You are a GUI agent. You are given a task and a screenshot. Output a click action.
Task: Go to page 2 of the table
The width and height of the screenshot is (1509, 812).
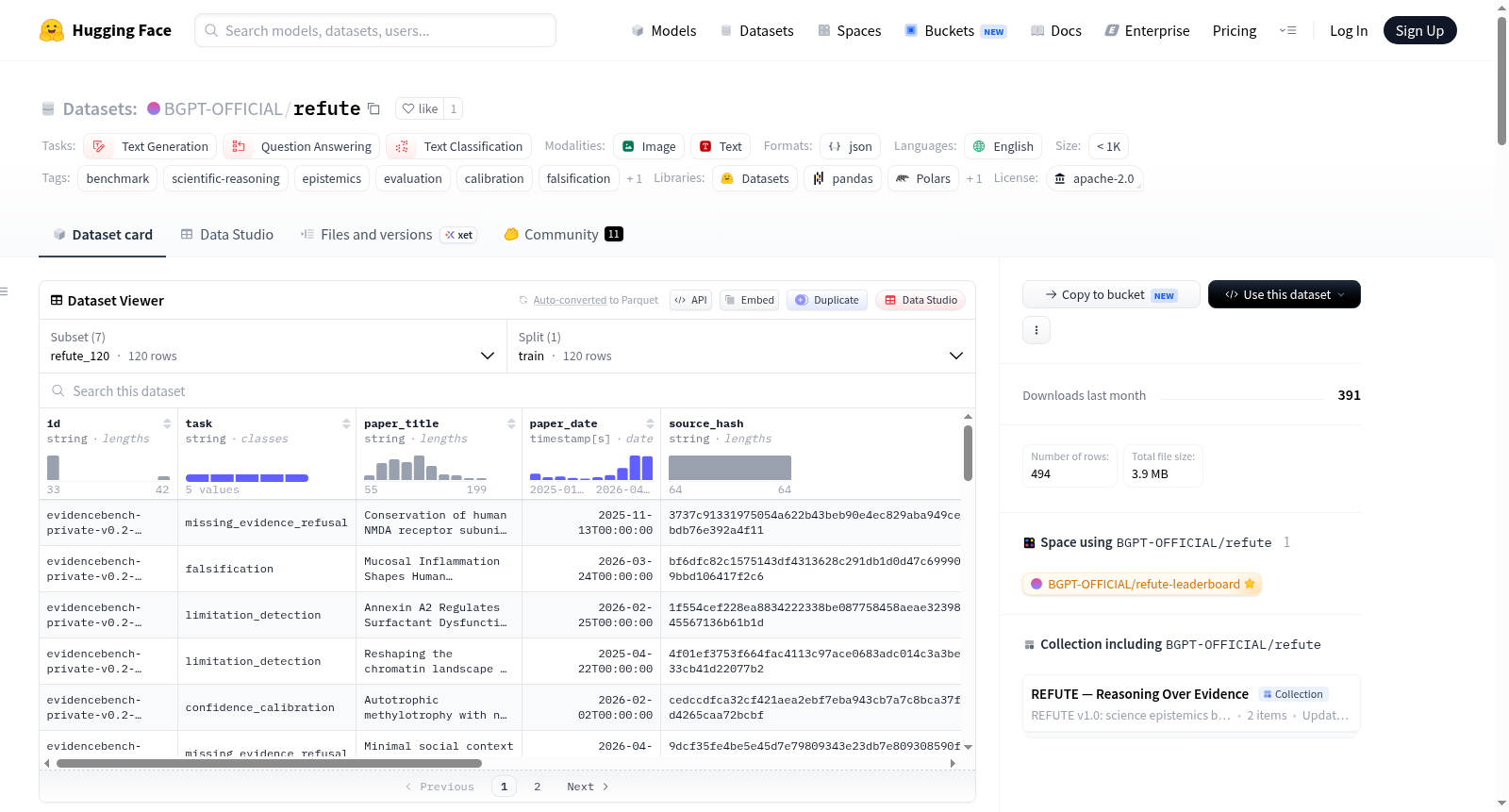click(538, 787)
